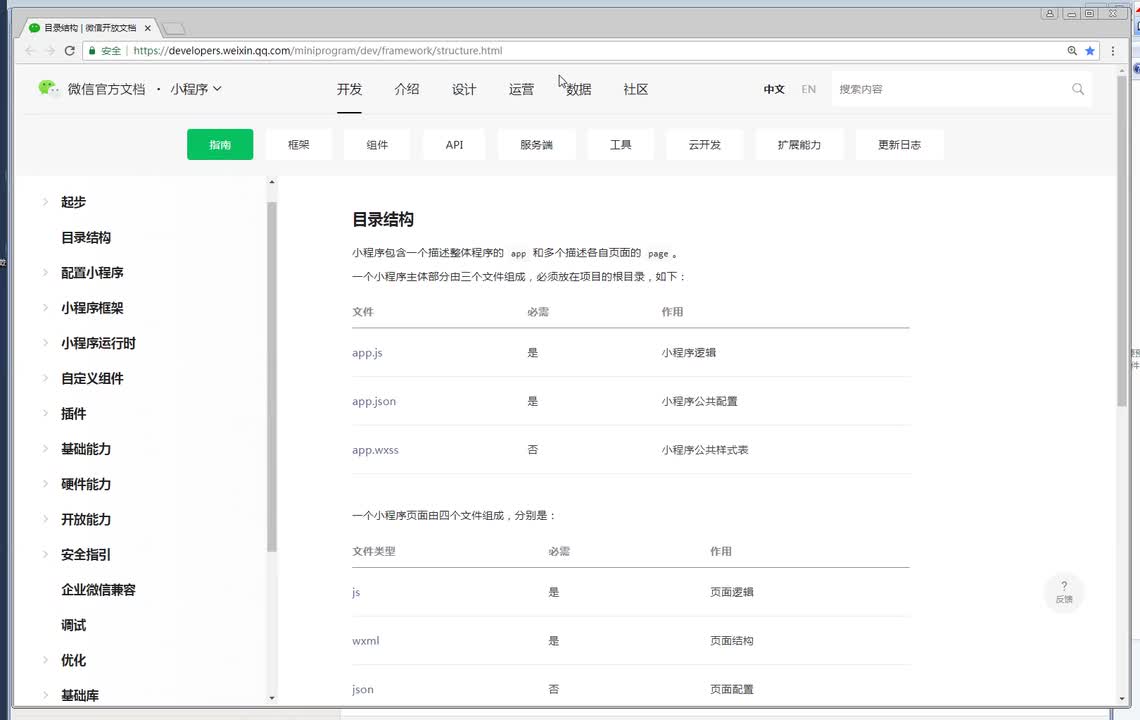
Task: Select the 介绍 top navigation item
Action: pos(406,89)
